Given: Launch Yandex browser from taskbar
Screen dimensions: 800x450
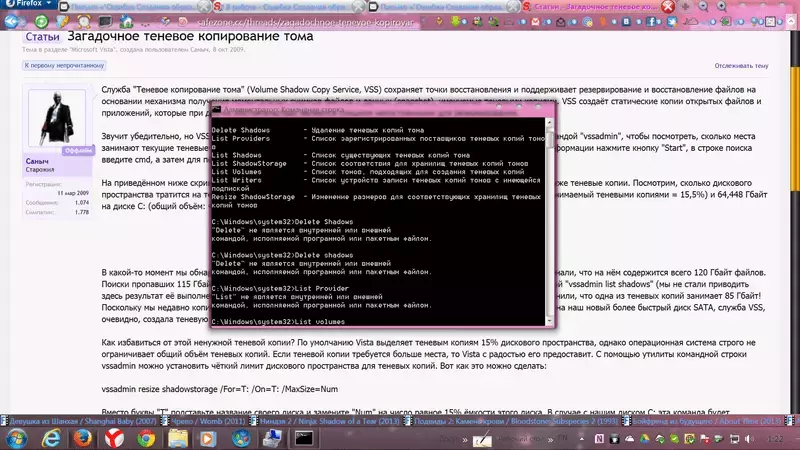Looking at the screenshot, I should click(114, 439).
